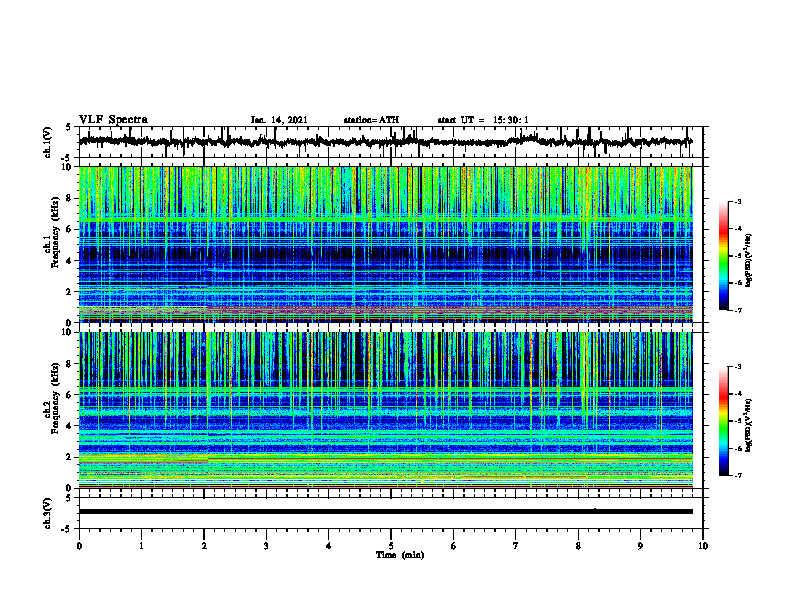The image size is (792, 612).
Task: Click time axis tick label "9"
Action: (x=640, y=546)
